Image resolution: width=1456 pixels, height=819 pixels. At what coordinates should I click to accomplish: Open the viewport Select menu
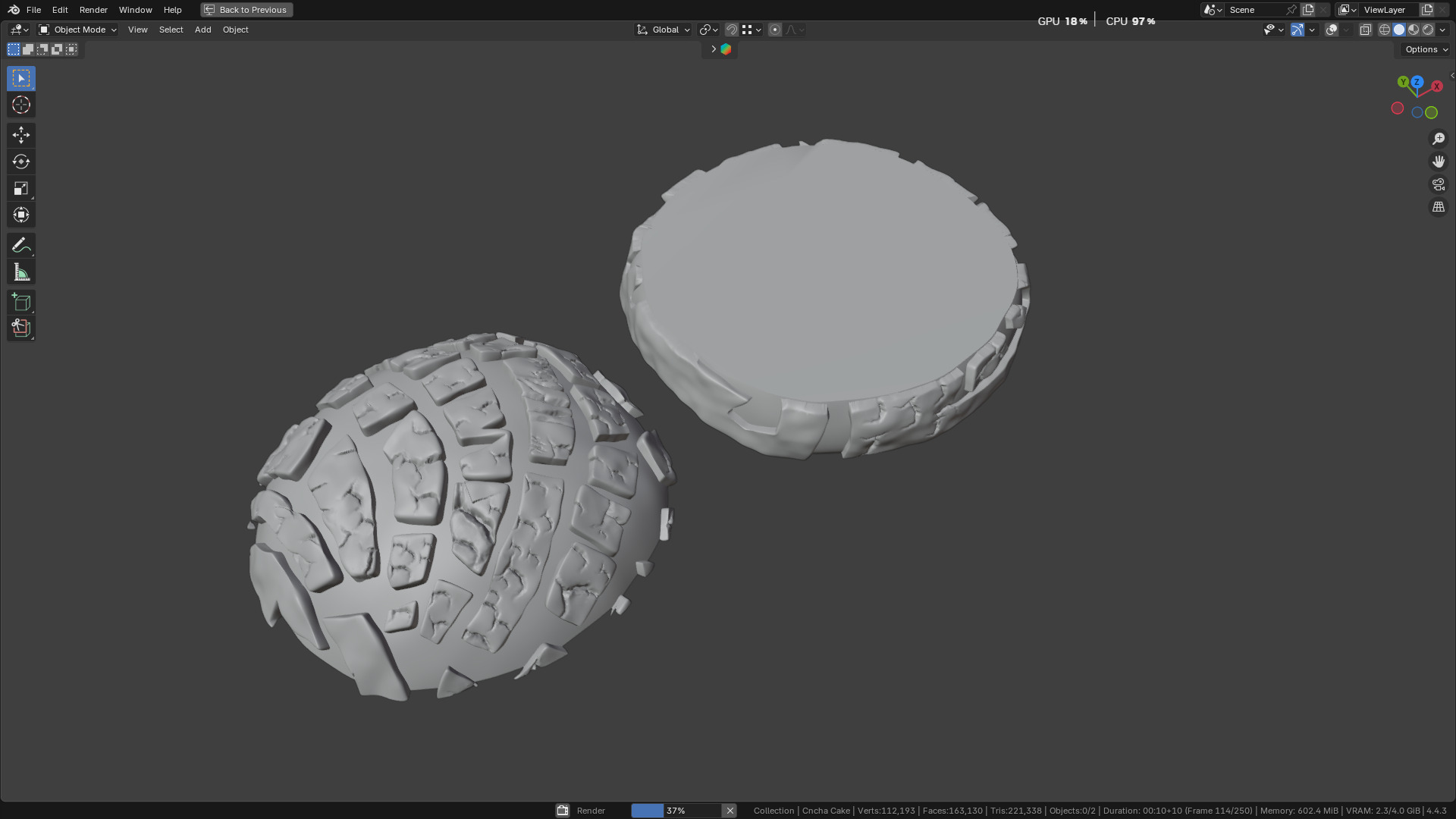click(171, 30)
